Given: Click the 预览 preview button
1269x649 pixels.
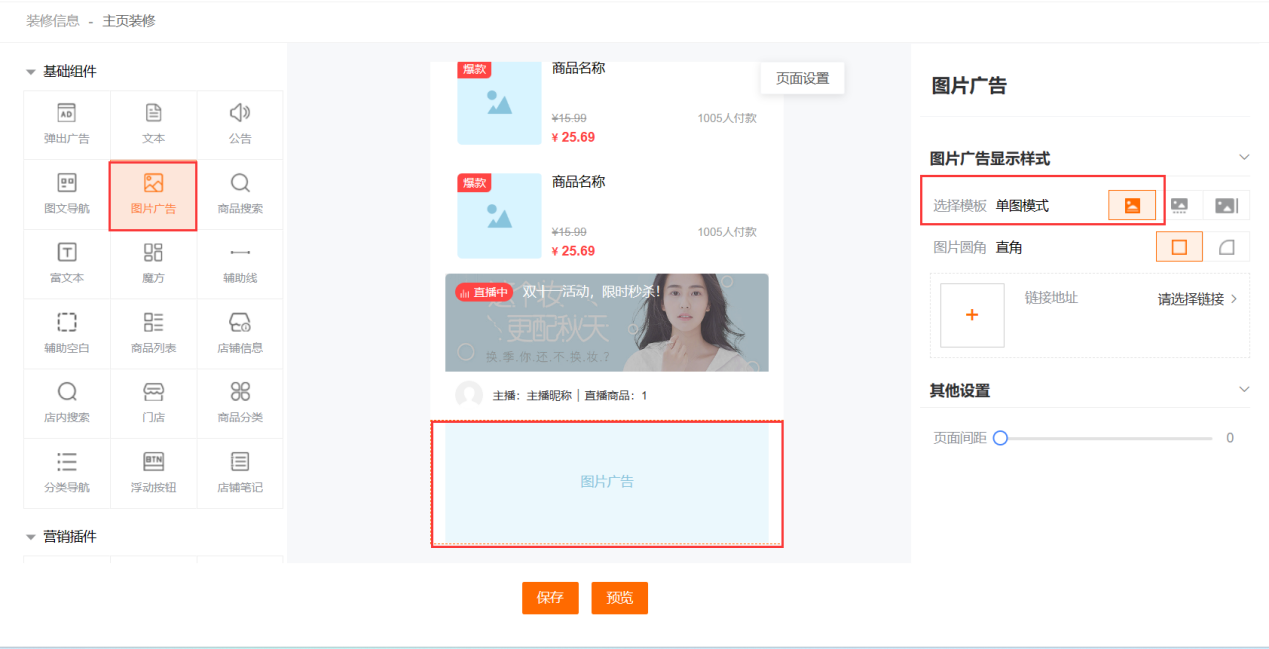Looking at the screenshot, I should coord(619,598).
